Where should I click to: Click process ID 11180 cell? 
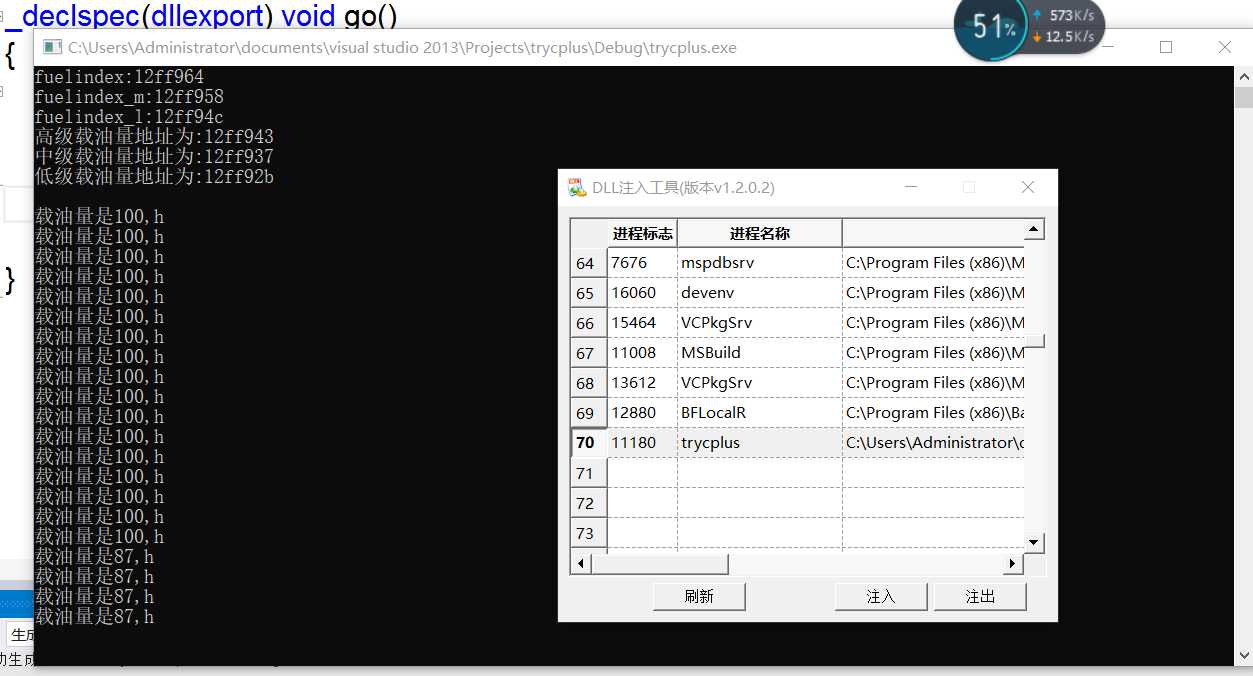642,442
